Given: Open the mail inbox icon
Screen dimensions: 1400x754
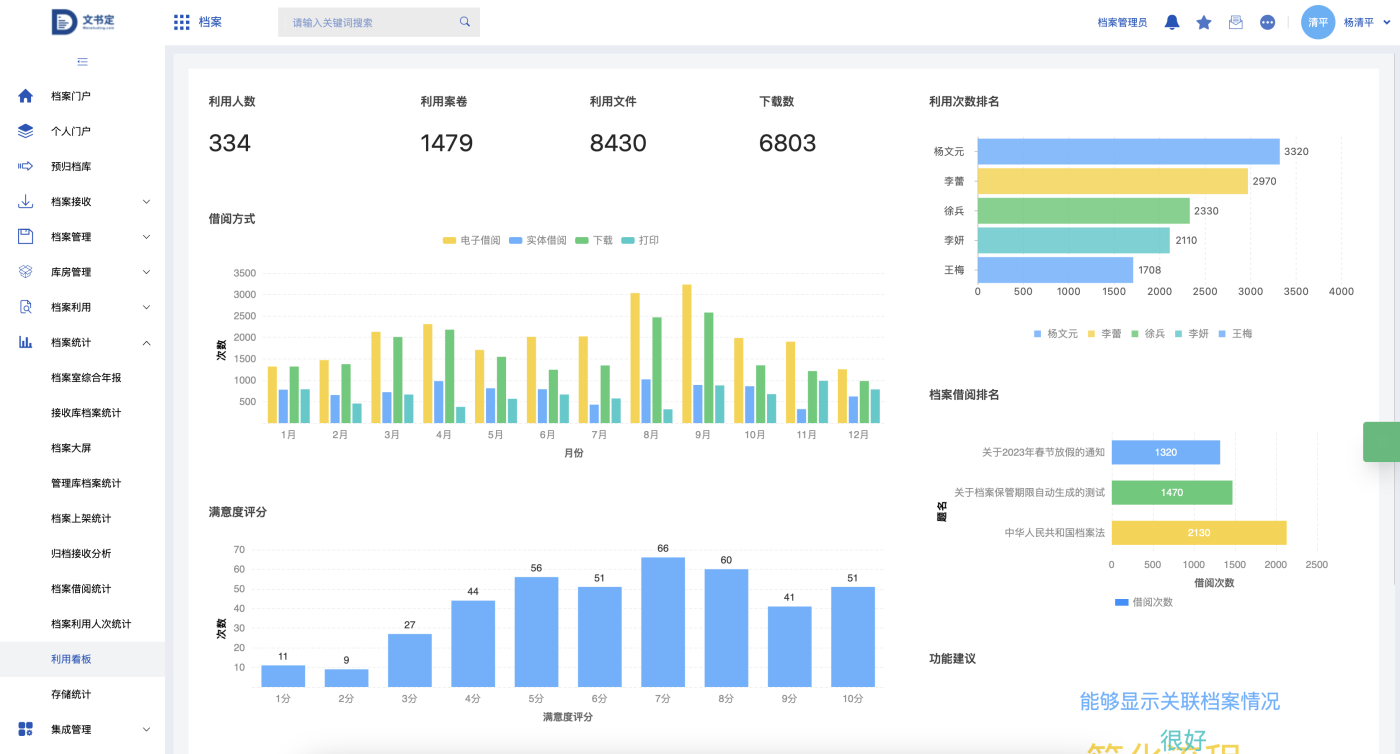Looking at the screenshot, I should [x=1236, y=22].
